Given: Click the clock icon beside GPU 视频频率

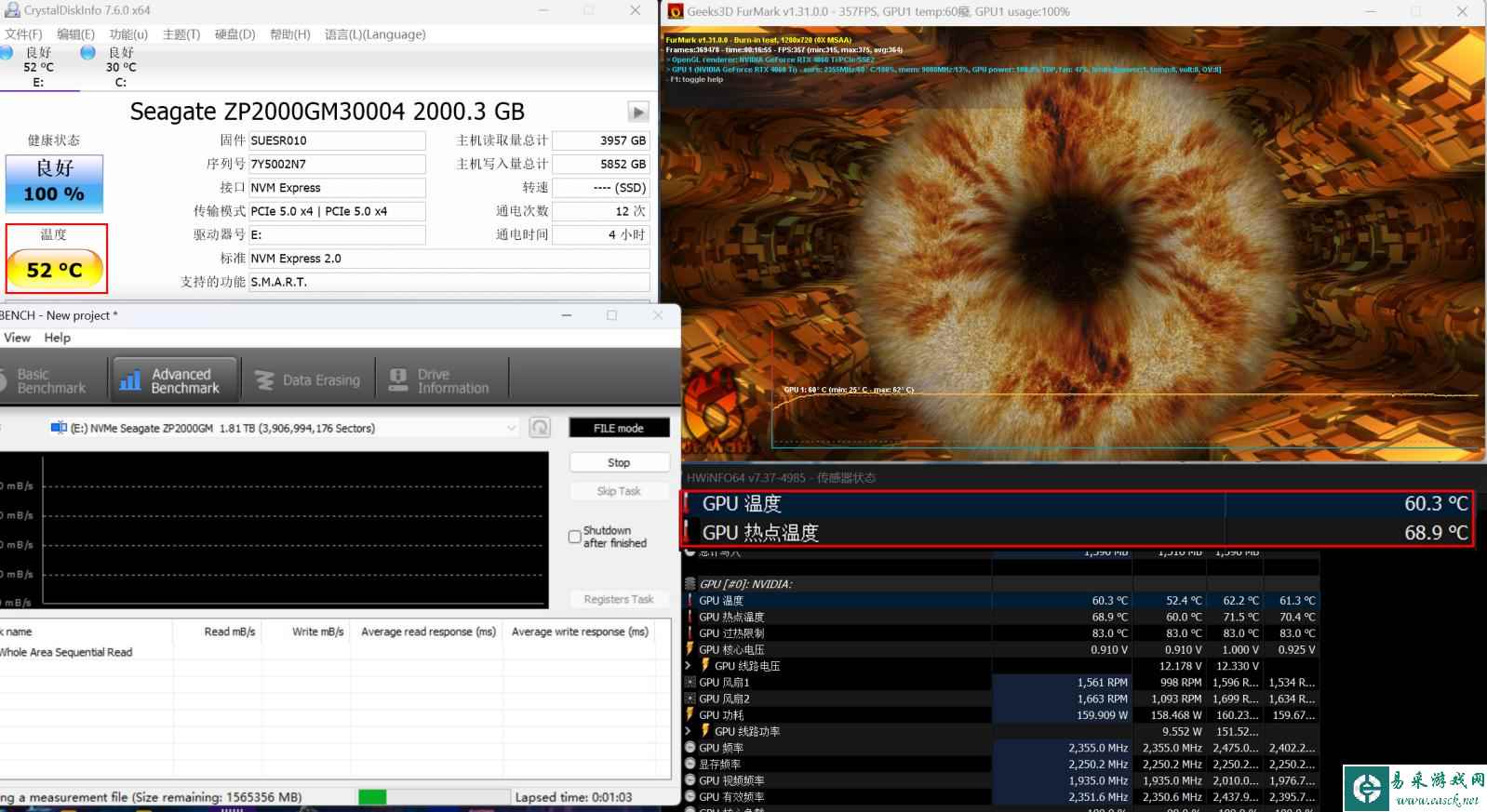Looking at the screenshot, I should [690, 780].
